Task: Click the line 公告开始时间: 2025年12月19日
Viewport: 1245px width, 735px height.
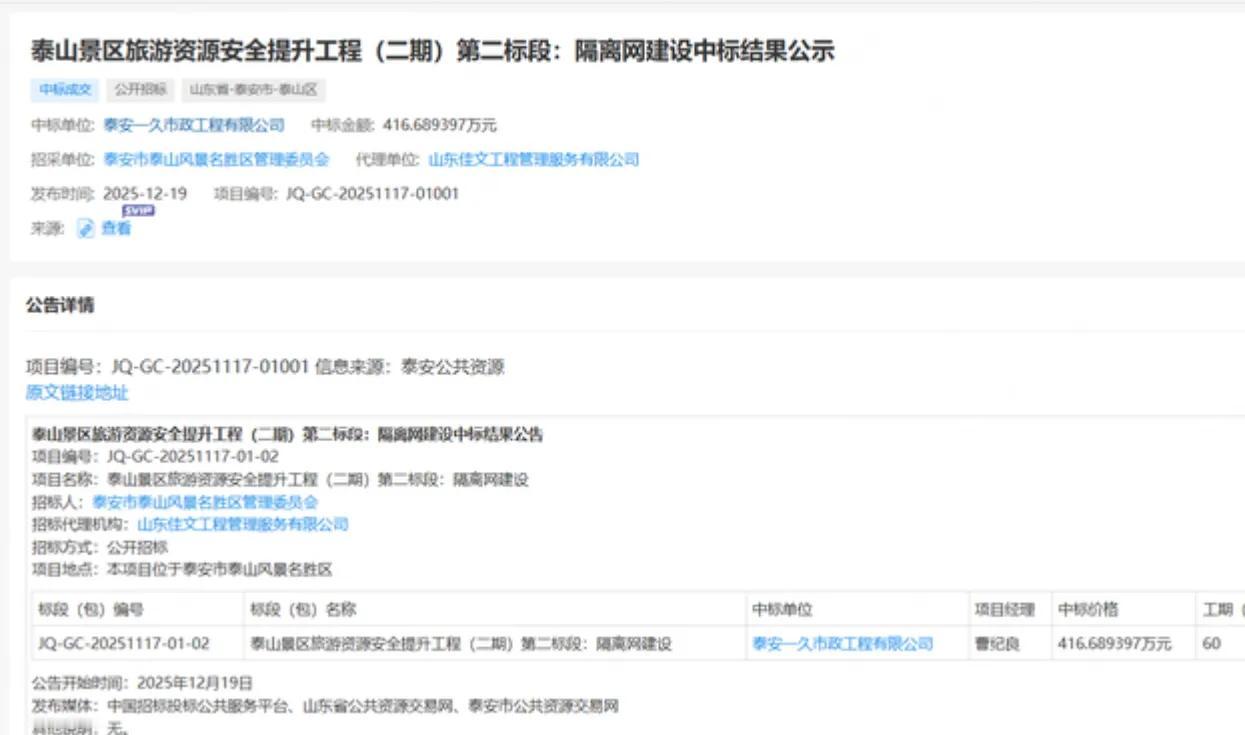Action: click(142, 683)
